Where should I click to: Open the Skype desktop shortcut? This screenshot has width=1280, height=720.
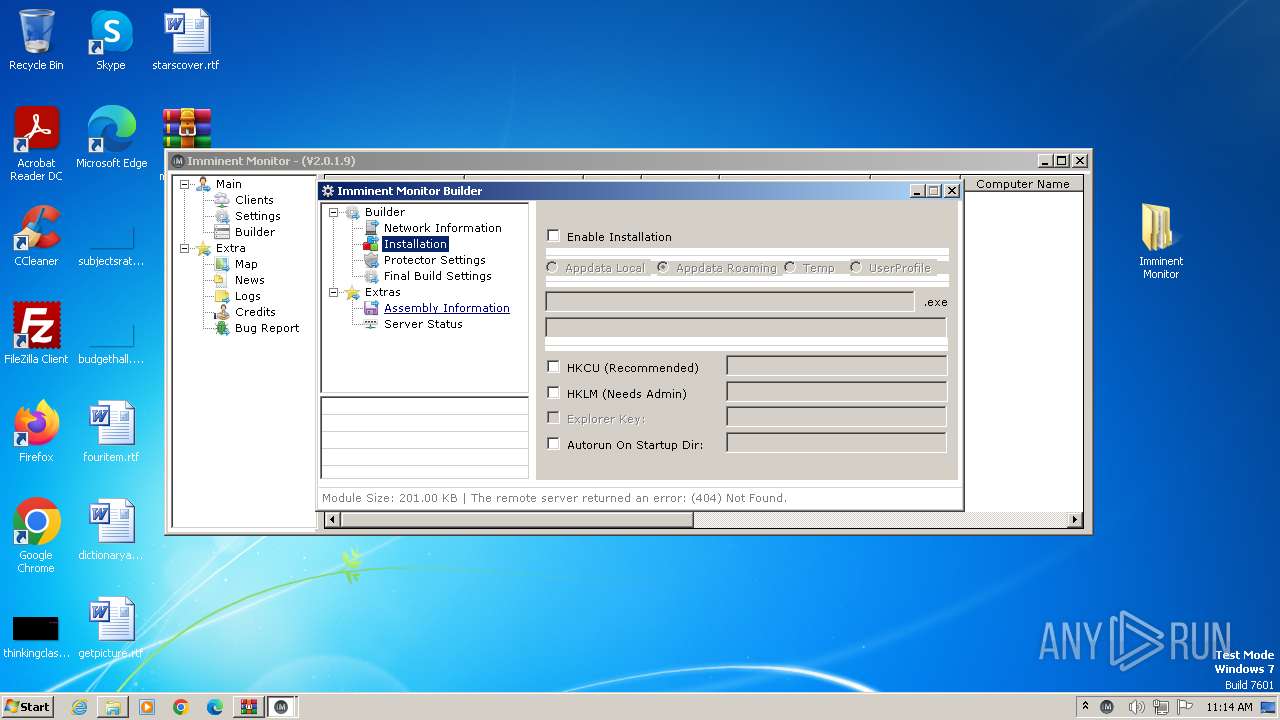coord(111,40)
